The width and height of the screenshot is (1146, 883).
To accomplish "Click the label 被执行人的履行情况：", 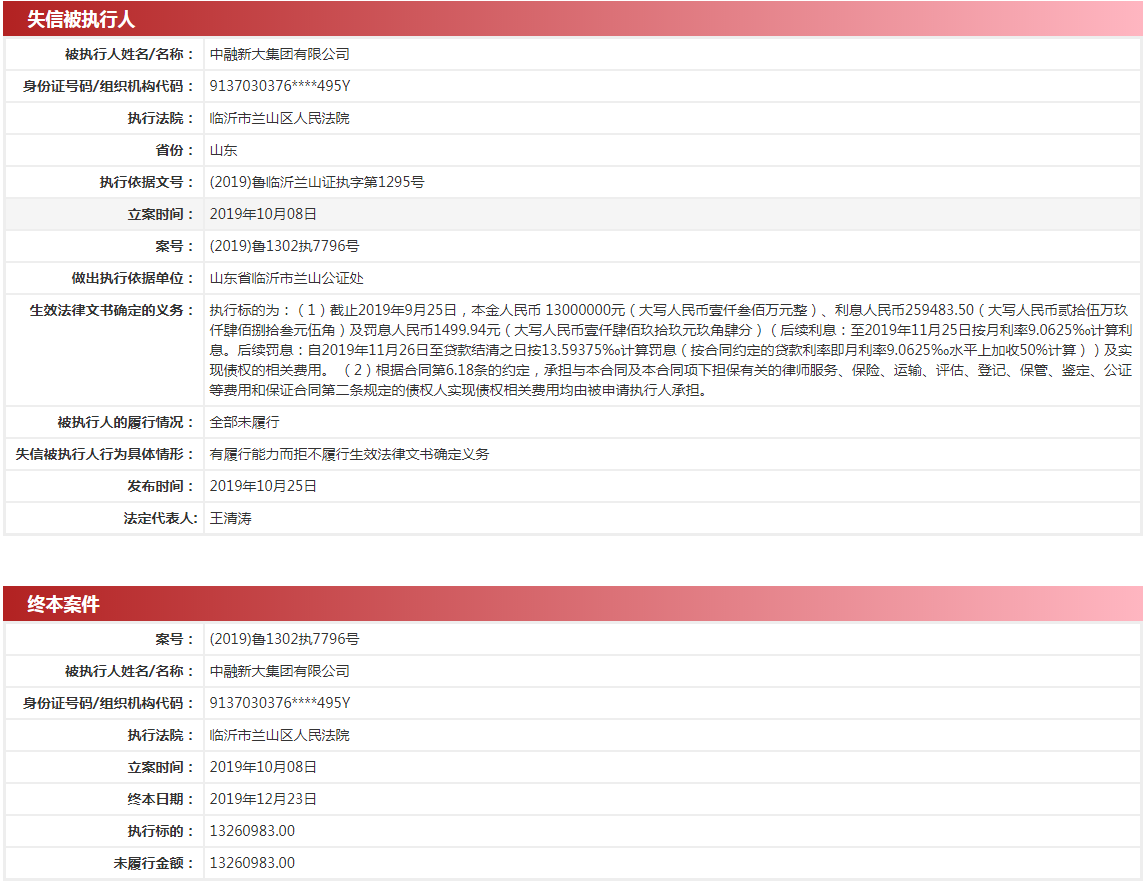I will coord(127,422).
